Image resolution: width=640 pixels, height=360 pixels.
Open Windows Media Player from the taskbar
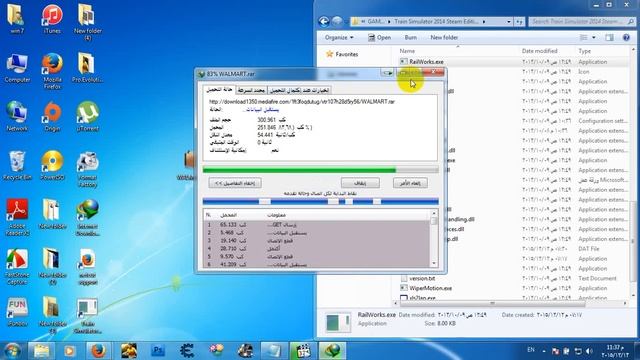click(69, 351)
